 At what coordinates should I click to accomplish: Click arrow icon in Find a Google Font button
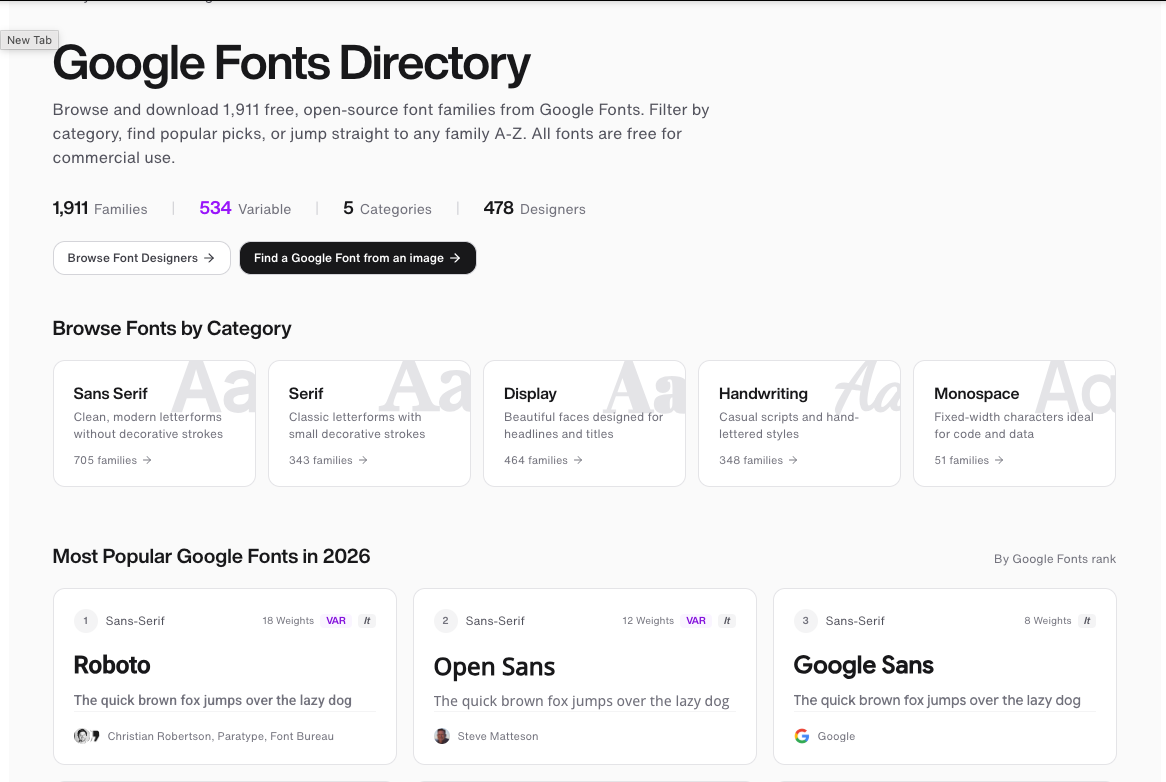pos(455,258)
